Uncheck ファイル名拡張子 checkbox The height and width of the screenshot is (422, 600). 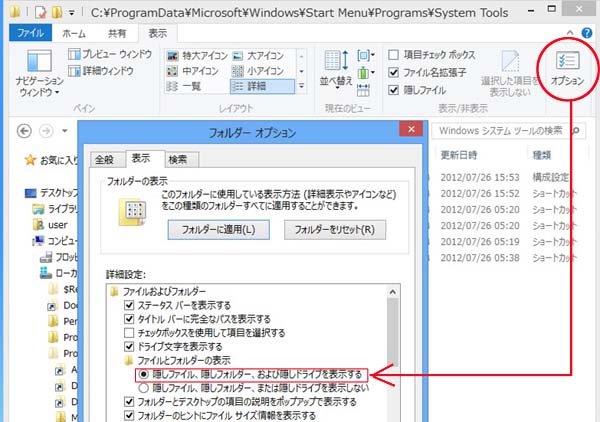pos(395,71)
